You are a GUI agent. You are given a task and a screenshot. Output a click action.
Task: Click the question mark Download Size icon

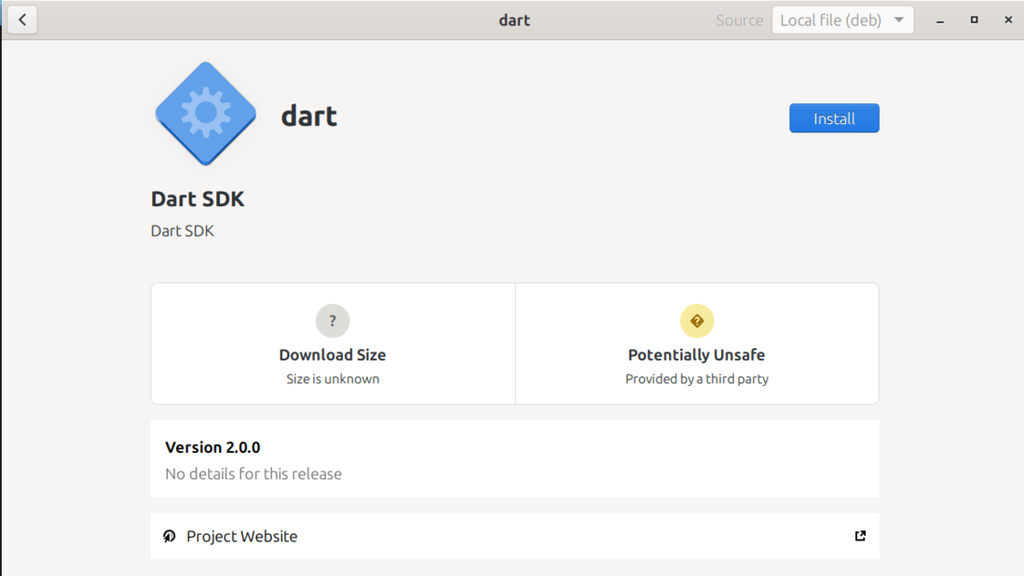tap(332, 321)
